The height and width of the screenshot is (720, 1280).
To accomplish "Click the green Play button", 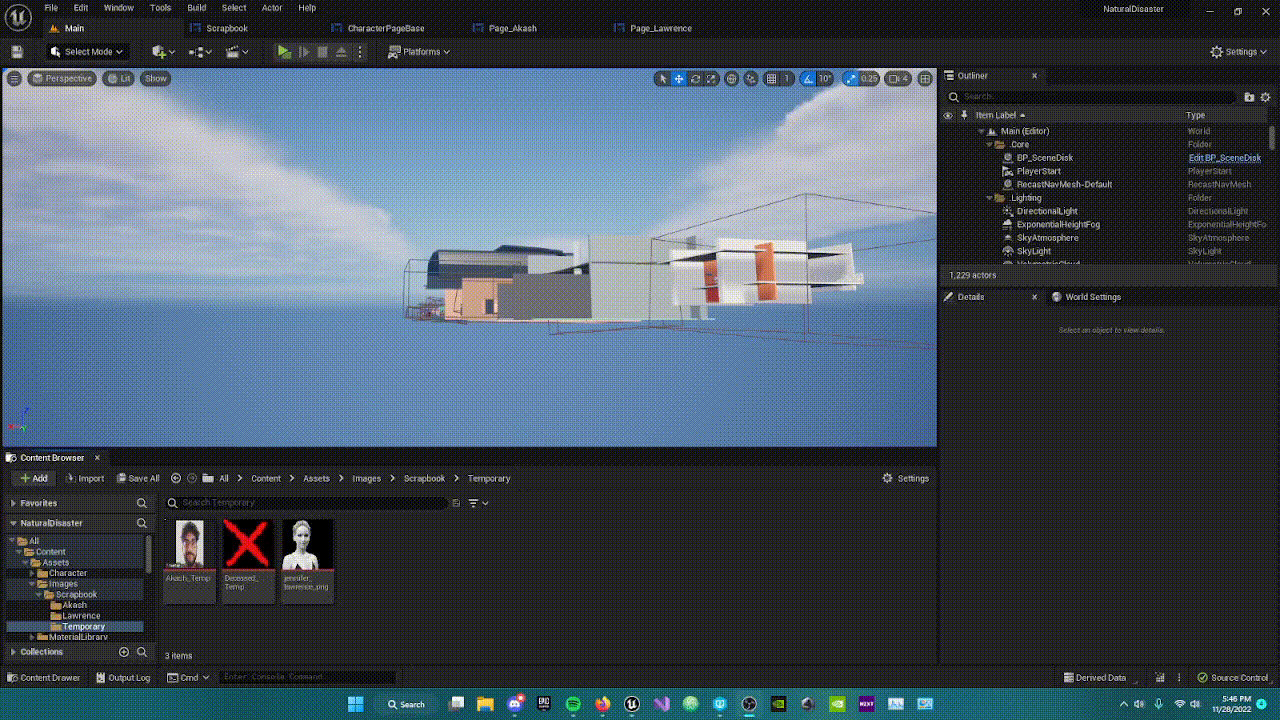I will (284, 52).
